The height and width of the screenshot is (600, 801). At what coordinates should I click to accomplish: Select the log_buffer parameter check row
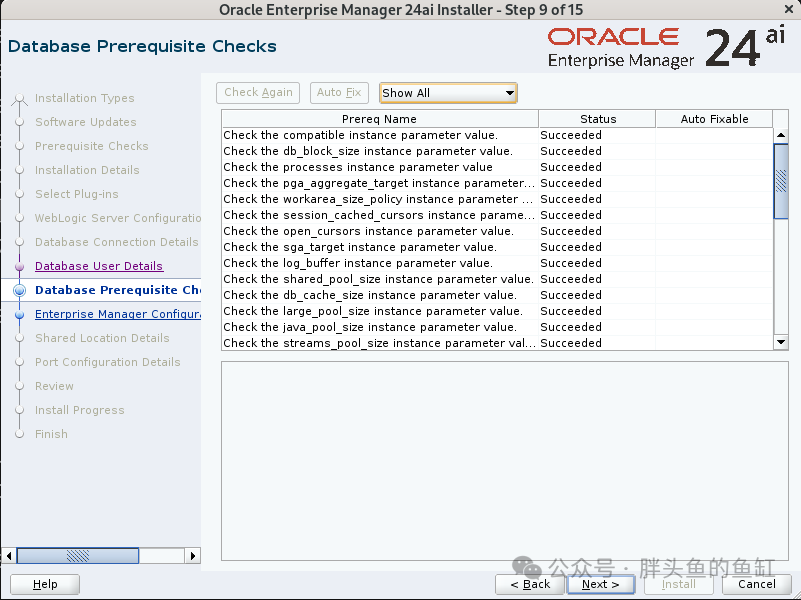[x=497, y=263]
